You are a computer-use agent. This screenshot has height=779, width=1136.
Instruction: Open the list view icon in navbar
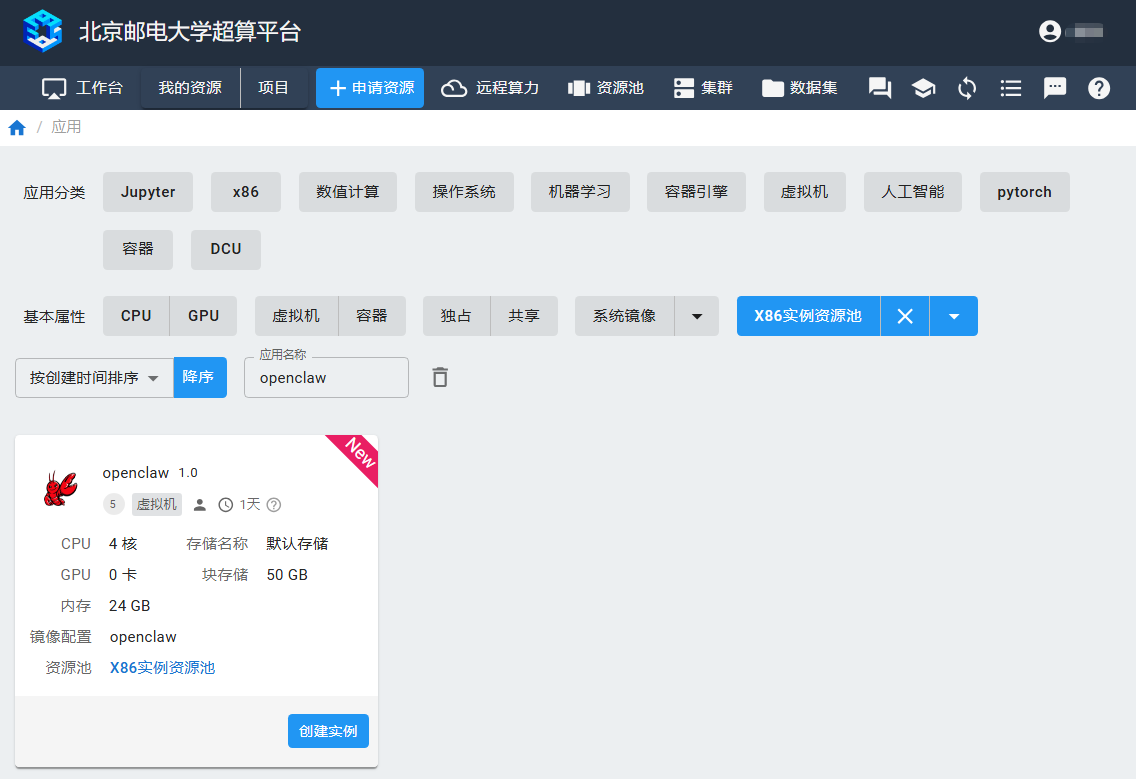pos(1011,88)
